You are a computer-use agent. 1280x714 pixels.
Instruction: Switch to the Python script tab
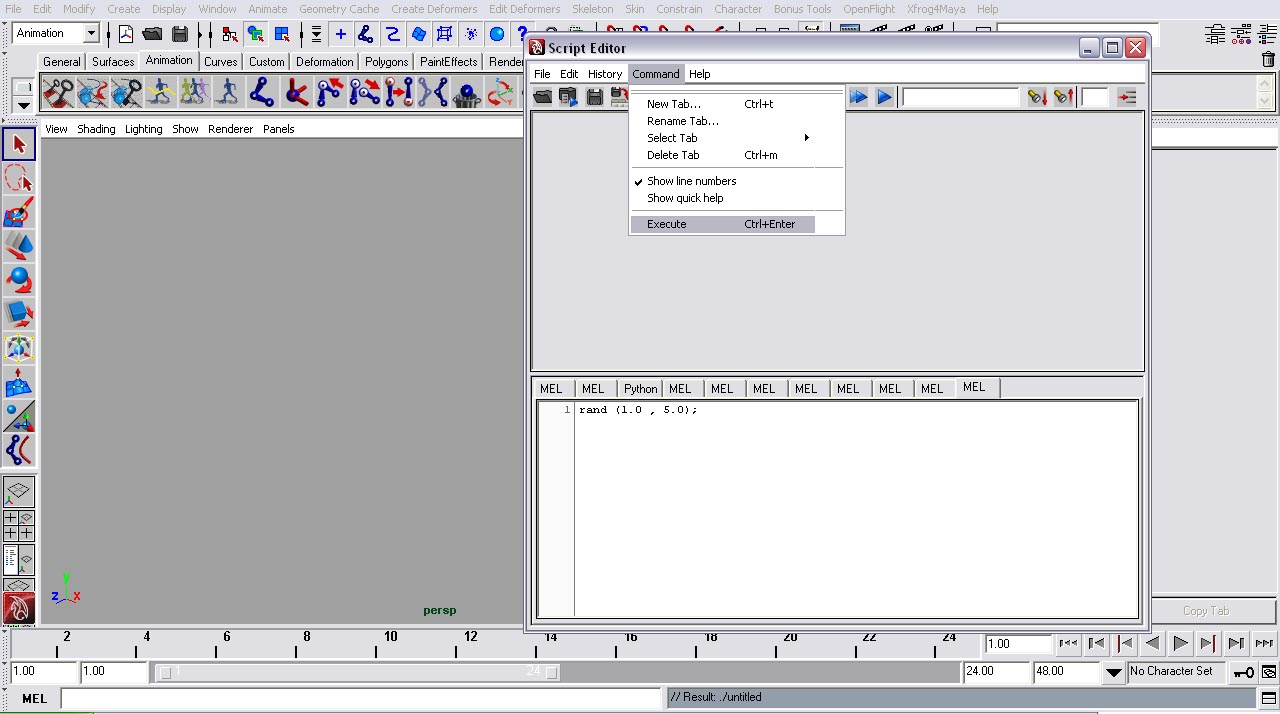(640, 389)
